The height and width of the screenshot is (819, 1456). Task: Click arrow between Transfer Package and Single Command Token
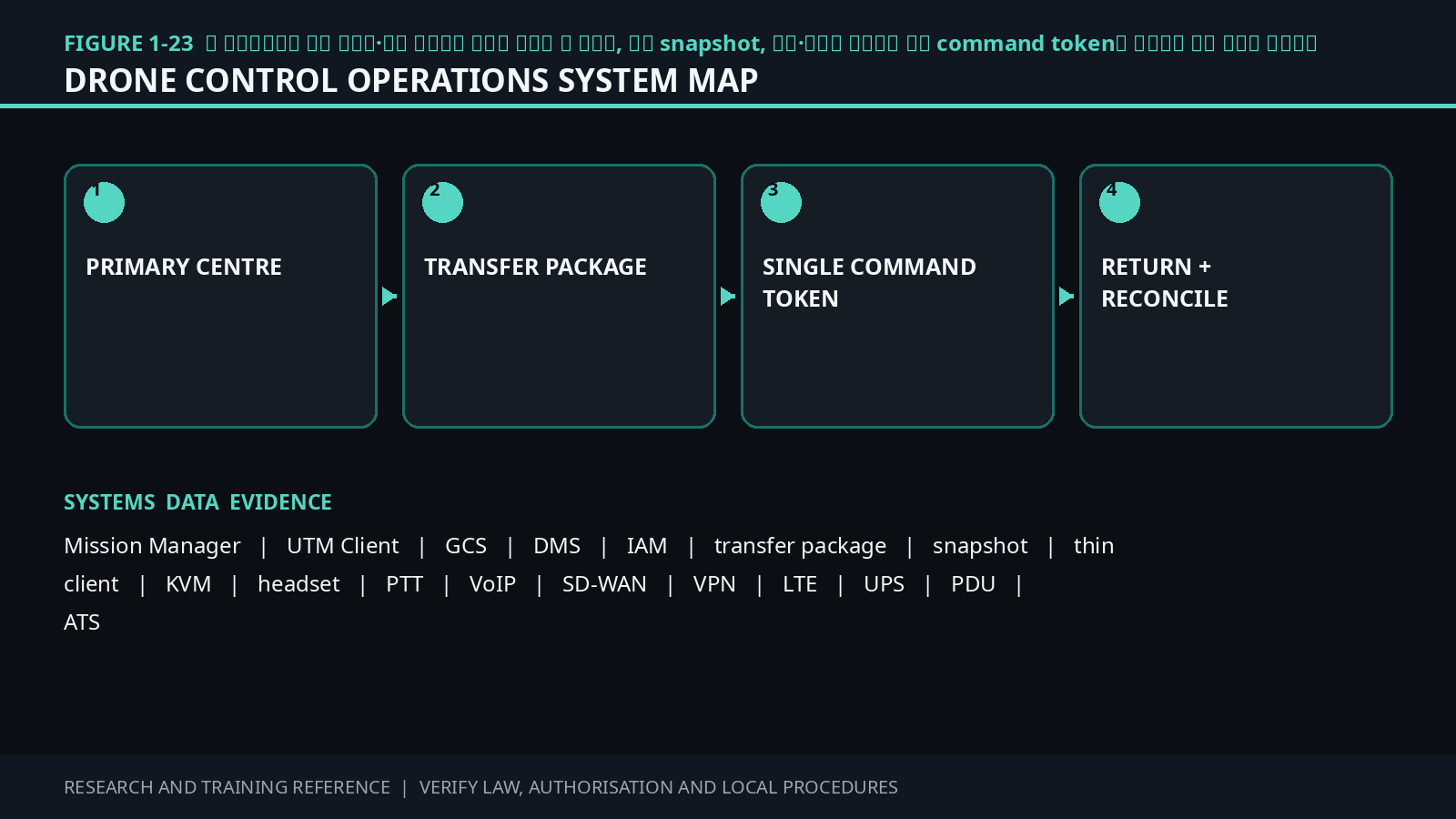[x=728, y=297]
